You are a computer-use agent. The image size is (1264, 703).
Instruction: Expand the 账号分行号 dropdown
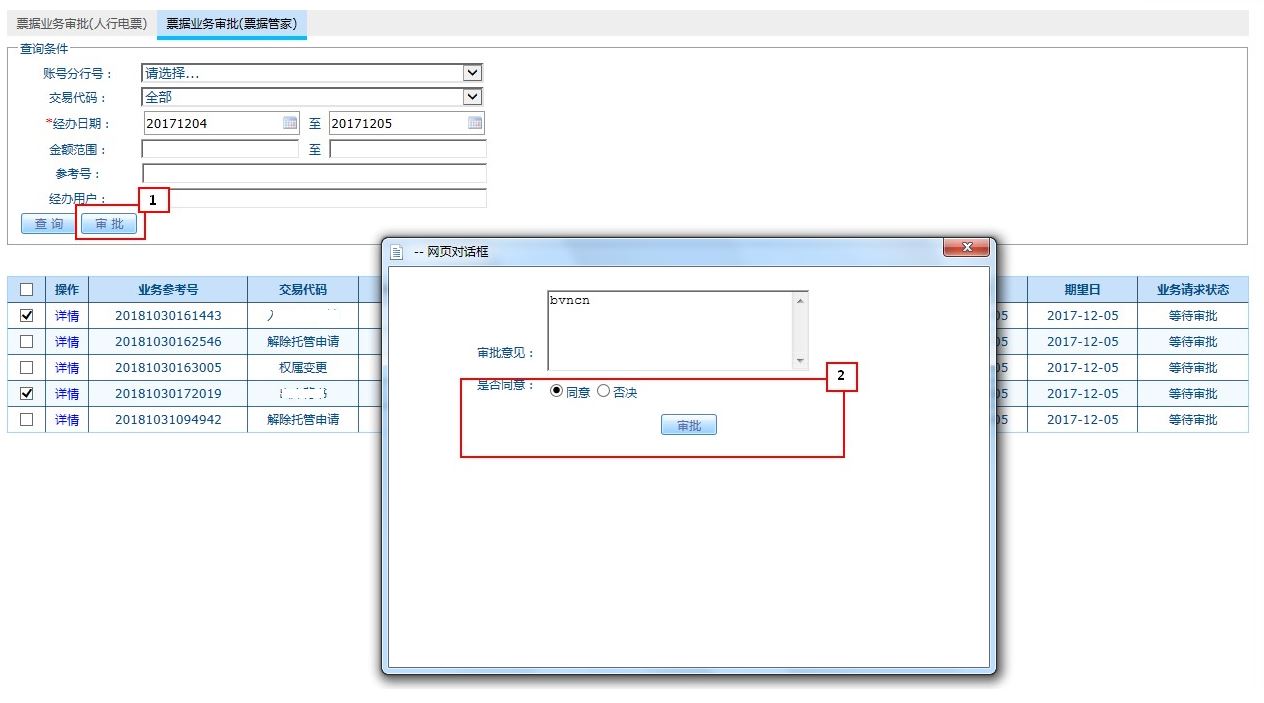pos(473,73)
